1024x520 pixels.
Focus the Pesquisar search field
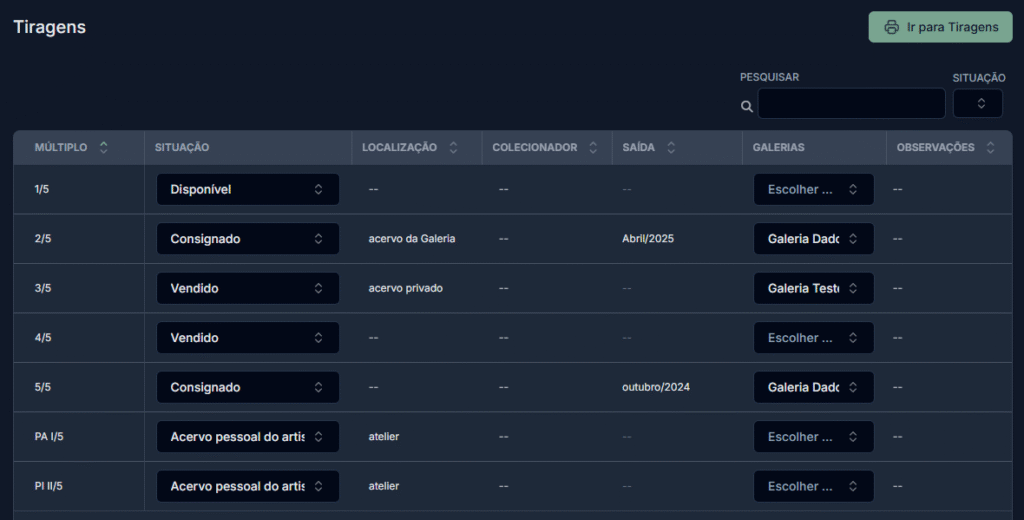(x=851, y=104)
